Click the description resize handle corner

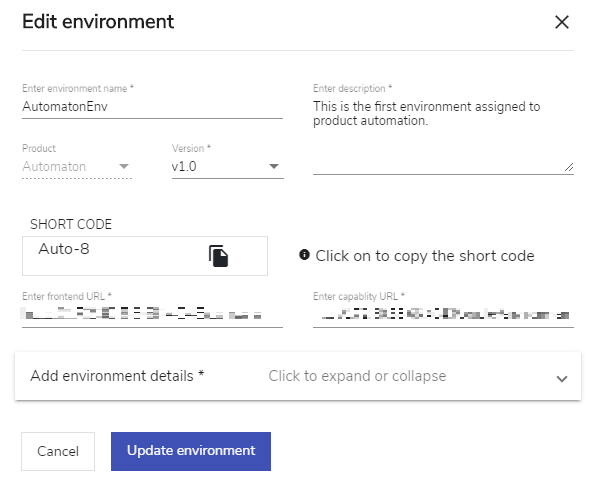click(x=568, y=167)
